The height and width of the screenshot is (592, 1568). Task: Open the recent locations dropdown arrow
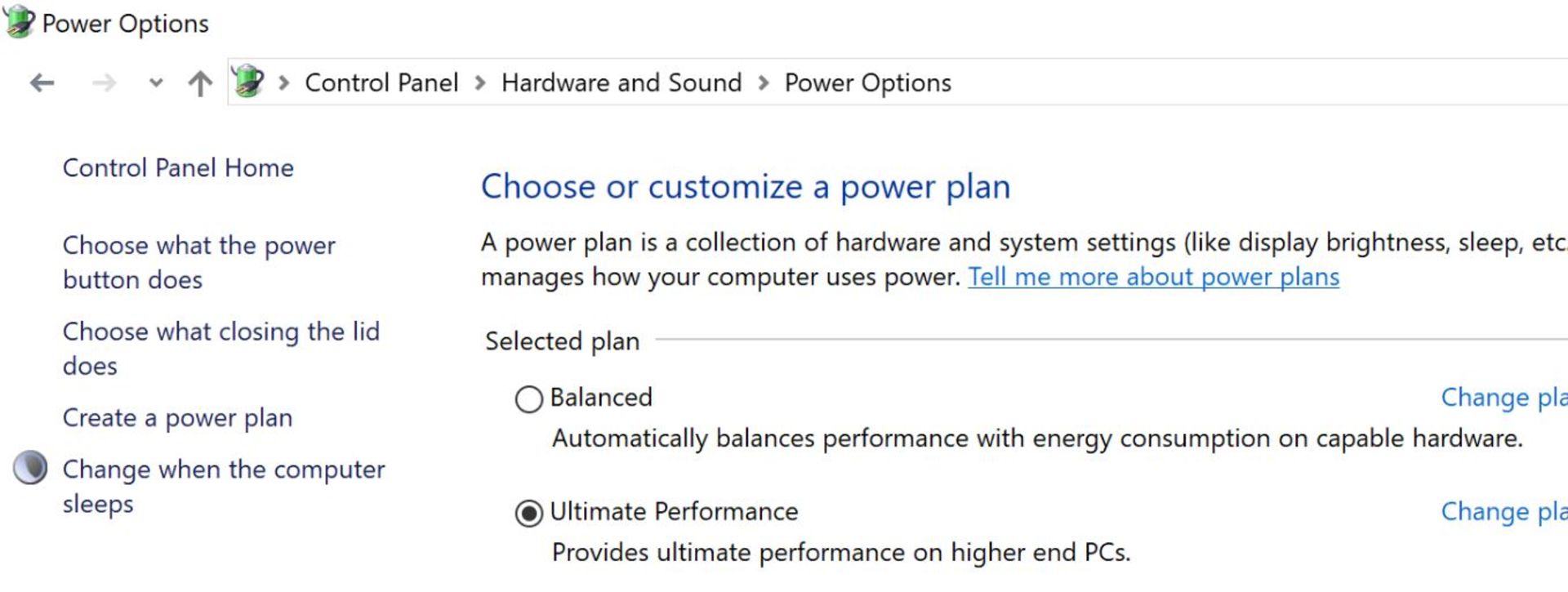click(x=154, y=83)
